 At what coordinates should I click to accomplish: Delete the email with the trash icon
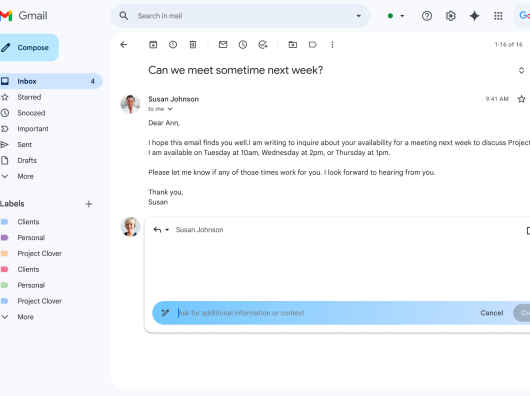tap(193, 45)
